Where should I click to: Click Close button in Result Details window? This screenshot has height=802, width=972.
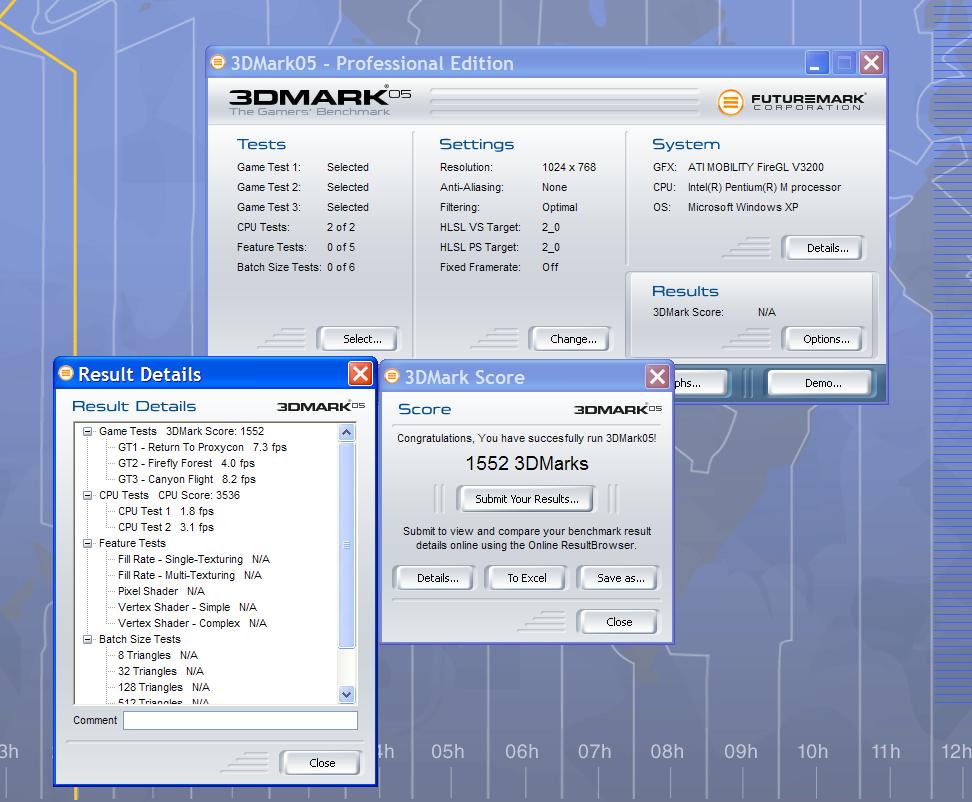click(x=320, y=763)
